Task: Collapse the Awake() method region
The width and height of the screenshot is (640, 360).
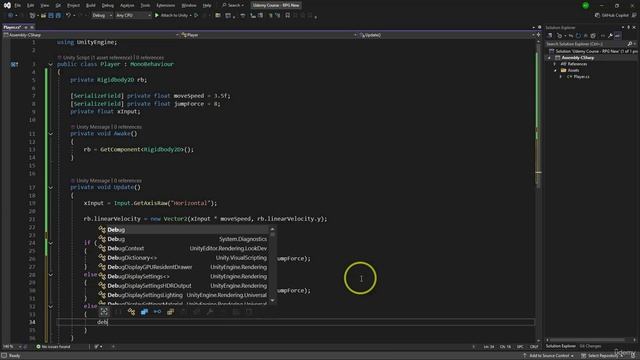Action: [x=51, y=134]
